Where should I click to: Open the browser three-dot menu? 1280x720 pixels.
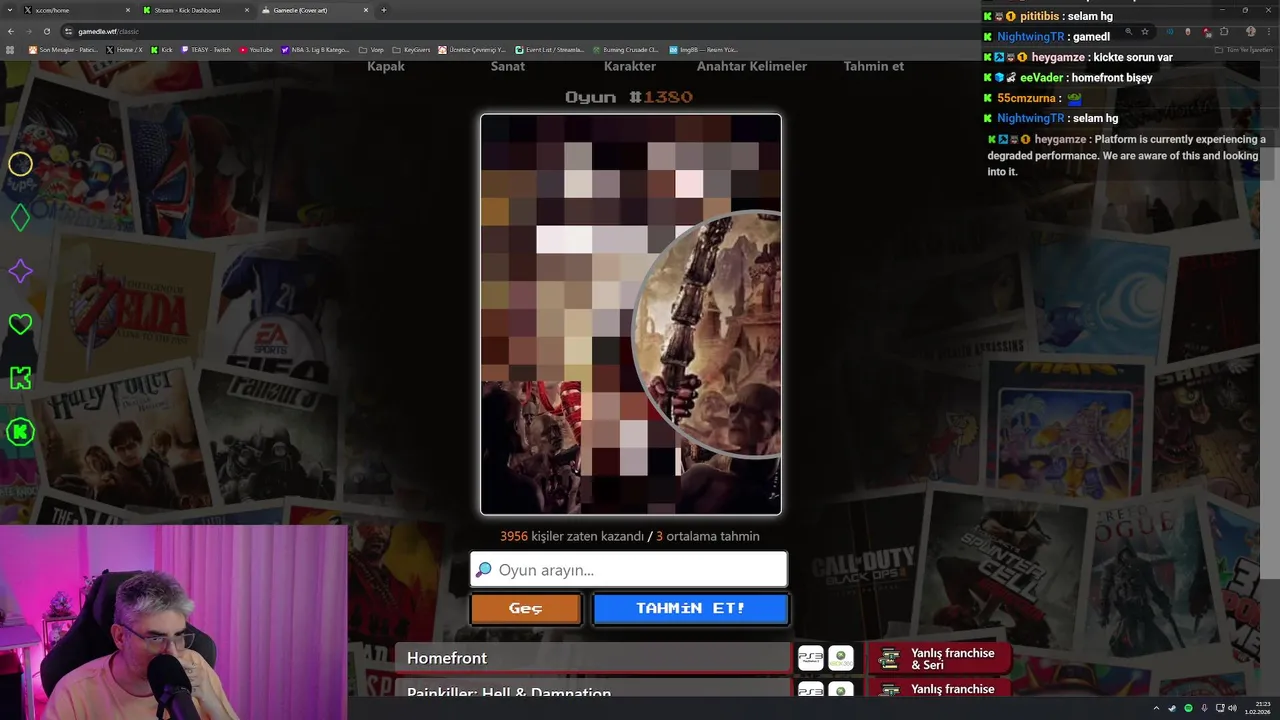click(1269, 31)
